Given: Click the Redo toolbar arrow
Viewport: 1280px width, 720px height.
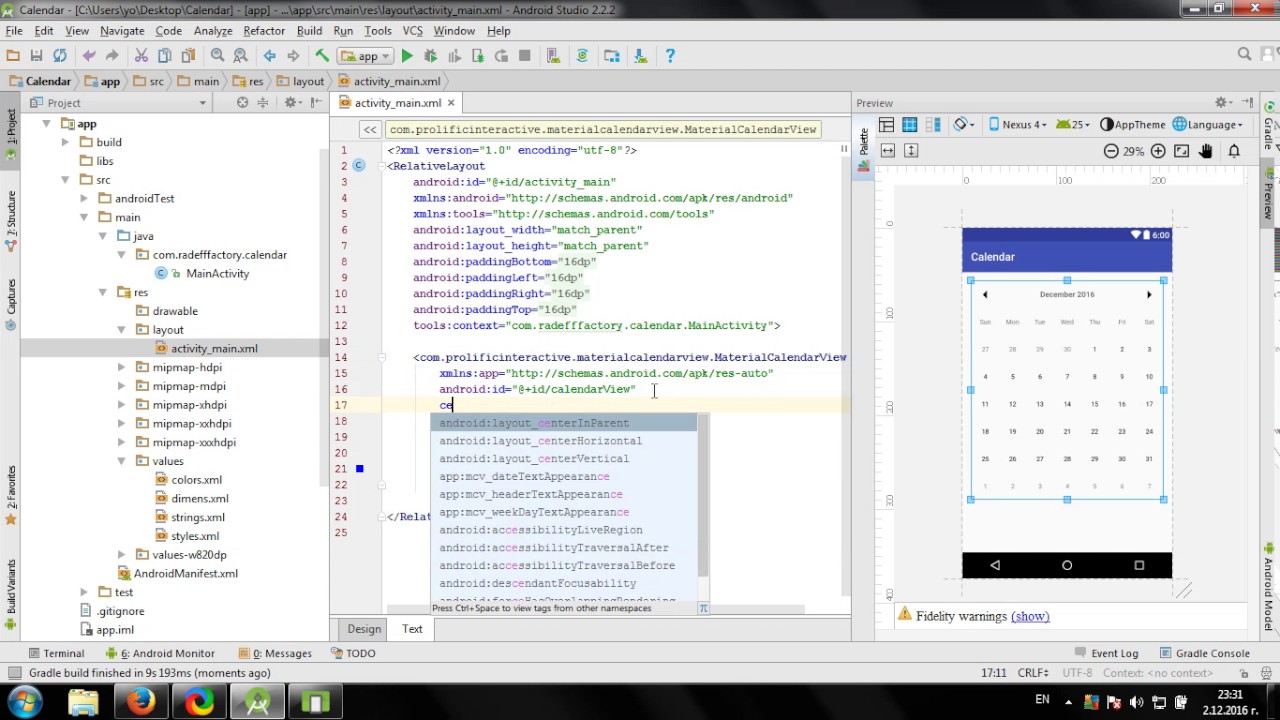Looking at the screenshot, I should (x=112, y=56).
